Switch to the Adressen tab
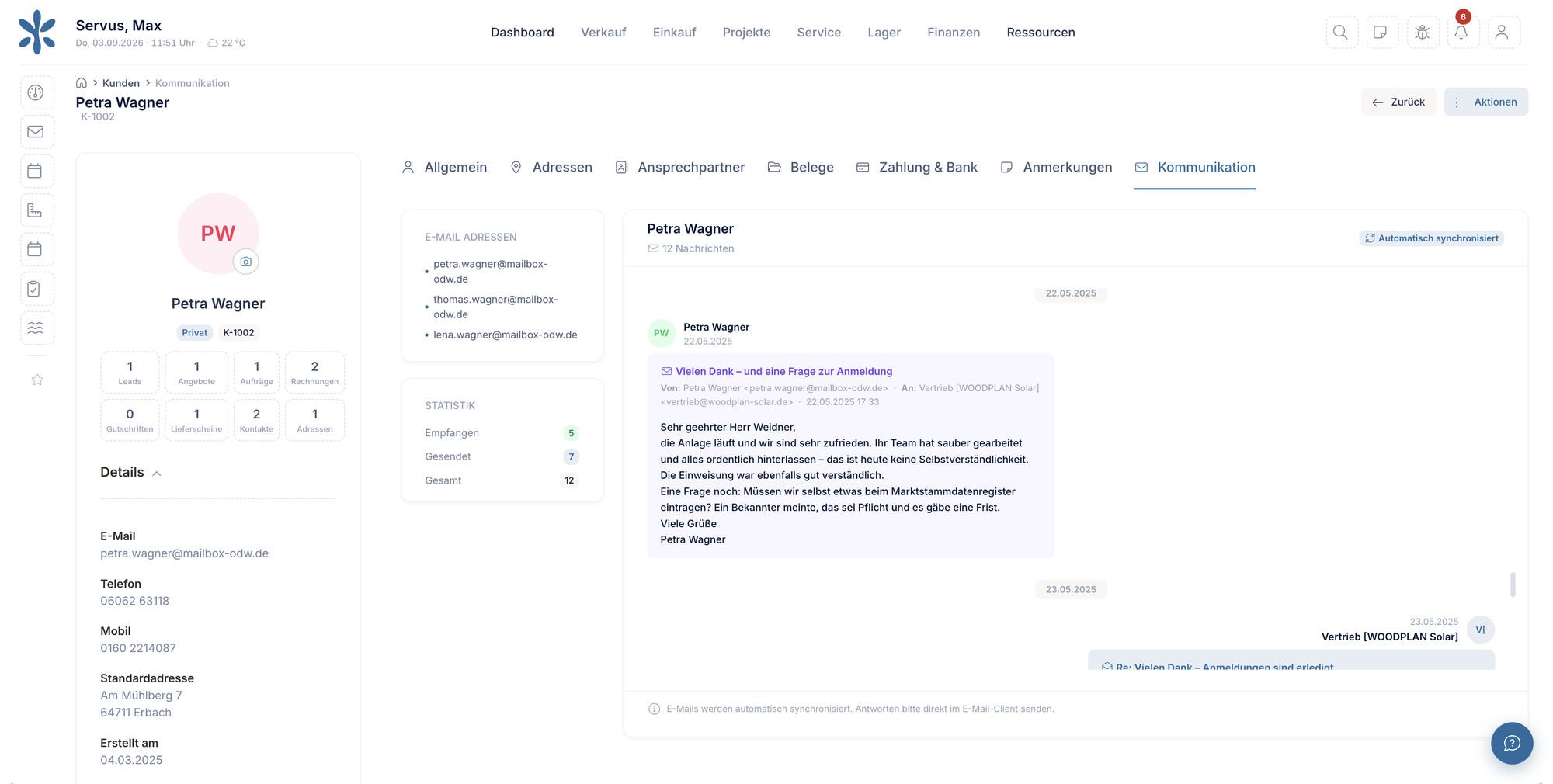 click(551, 168)
